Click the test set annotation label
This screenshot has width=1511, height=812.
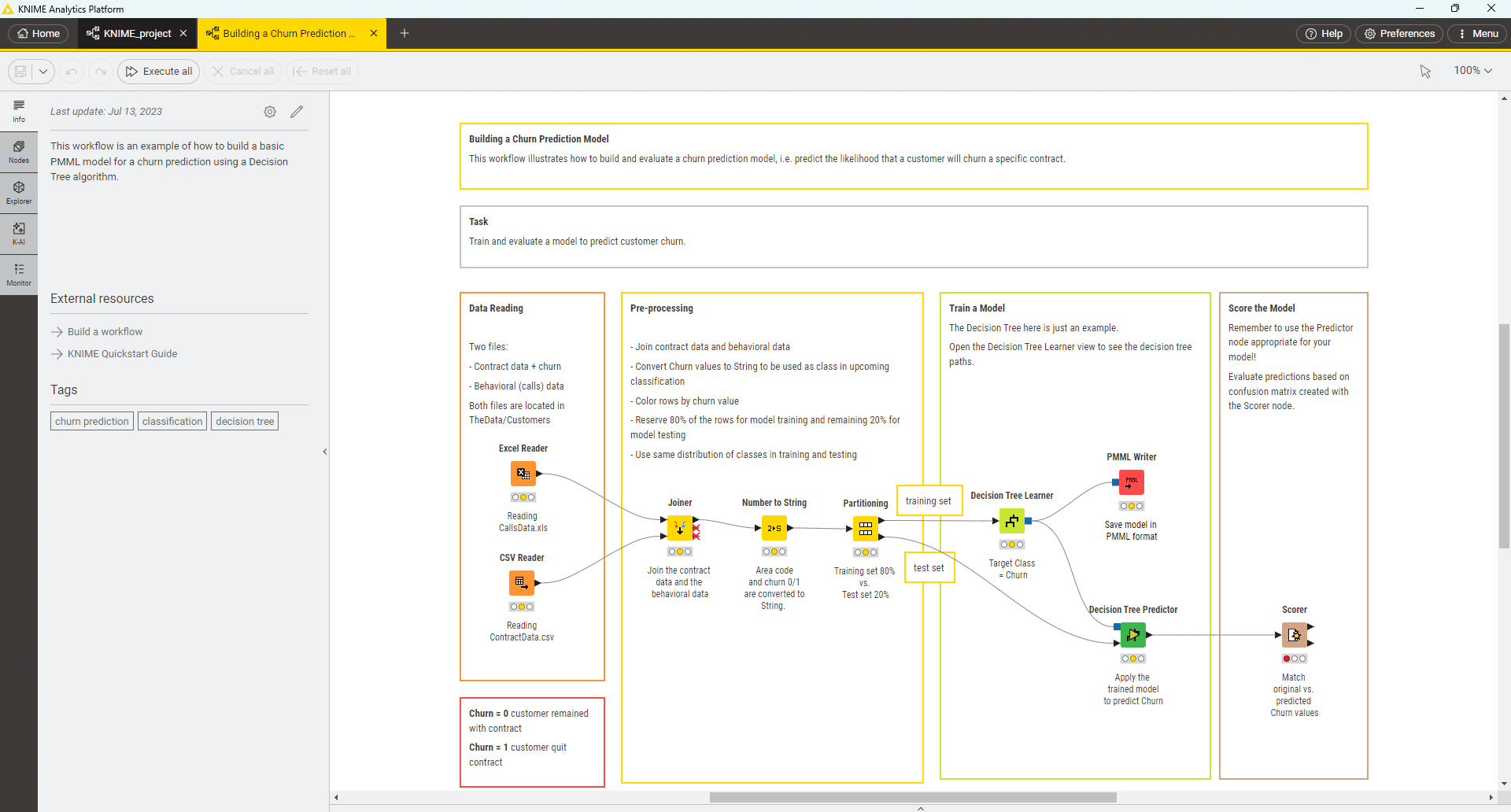click(929, 568)
